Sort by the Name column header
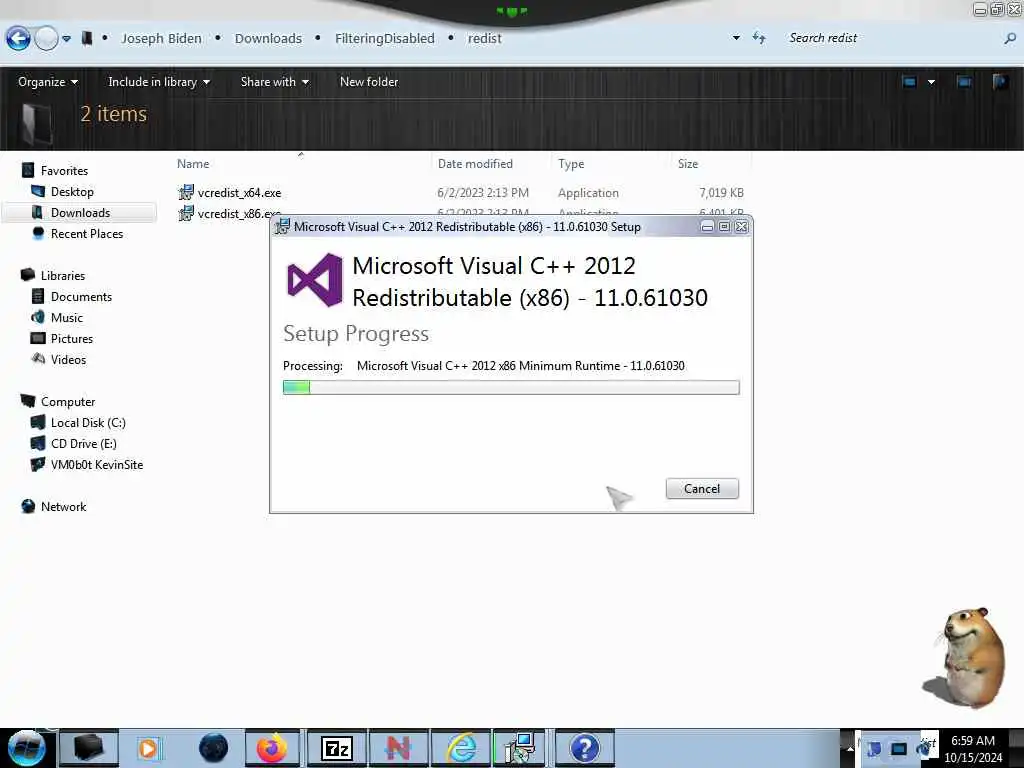Image resolution: width=1024 pixels, height=768 pixels. (193, 164)
